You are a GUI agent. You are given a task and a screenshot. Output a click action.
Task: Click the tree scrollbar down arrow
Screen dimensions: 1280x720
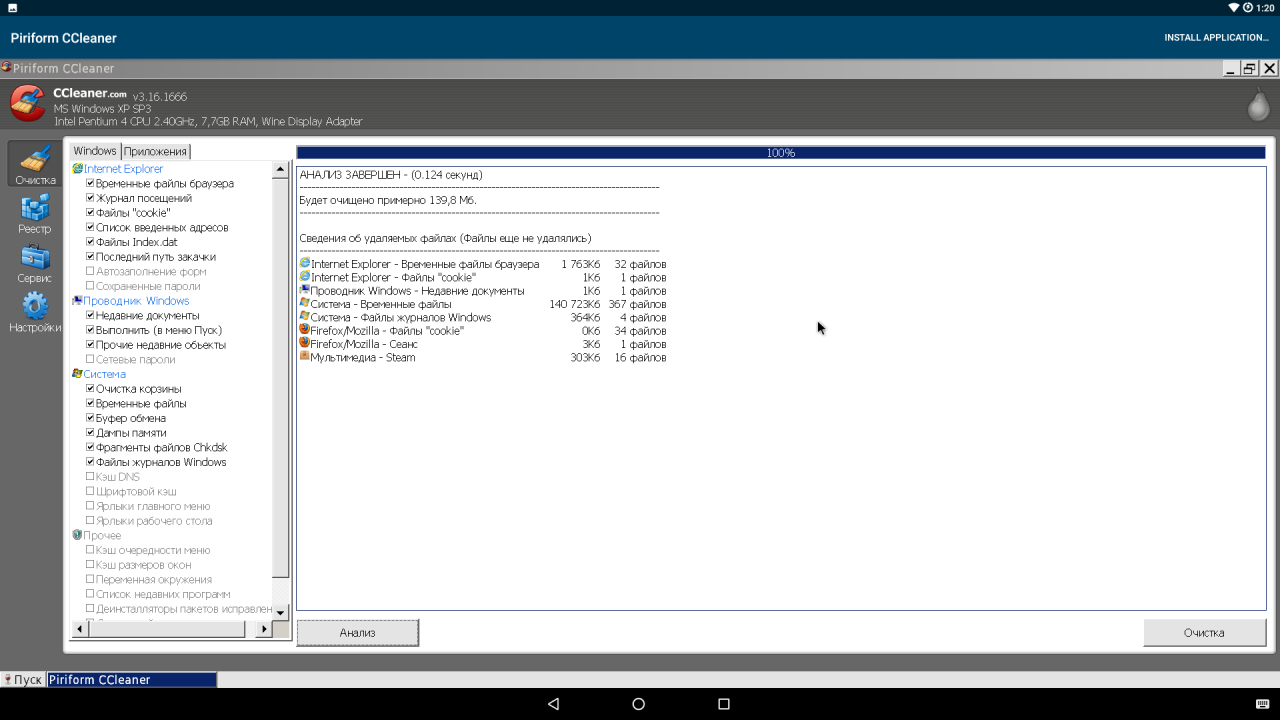point(280,612)
